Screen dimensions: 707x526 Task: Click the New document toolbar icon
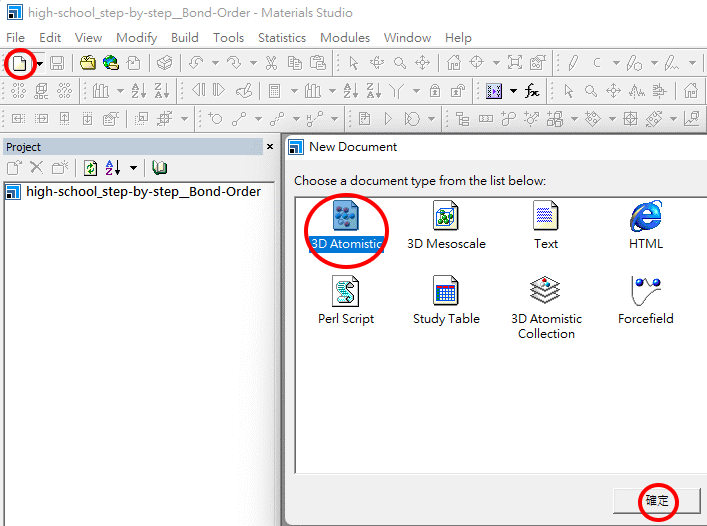[x=19, y=63]
